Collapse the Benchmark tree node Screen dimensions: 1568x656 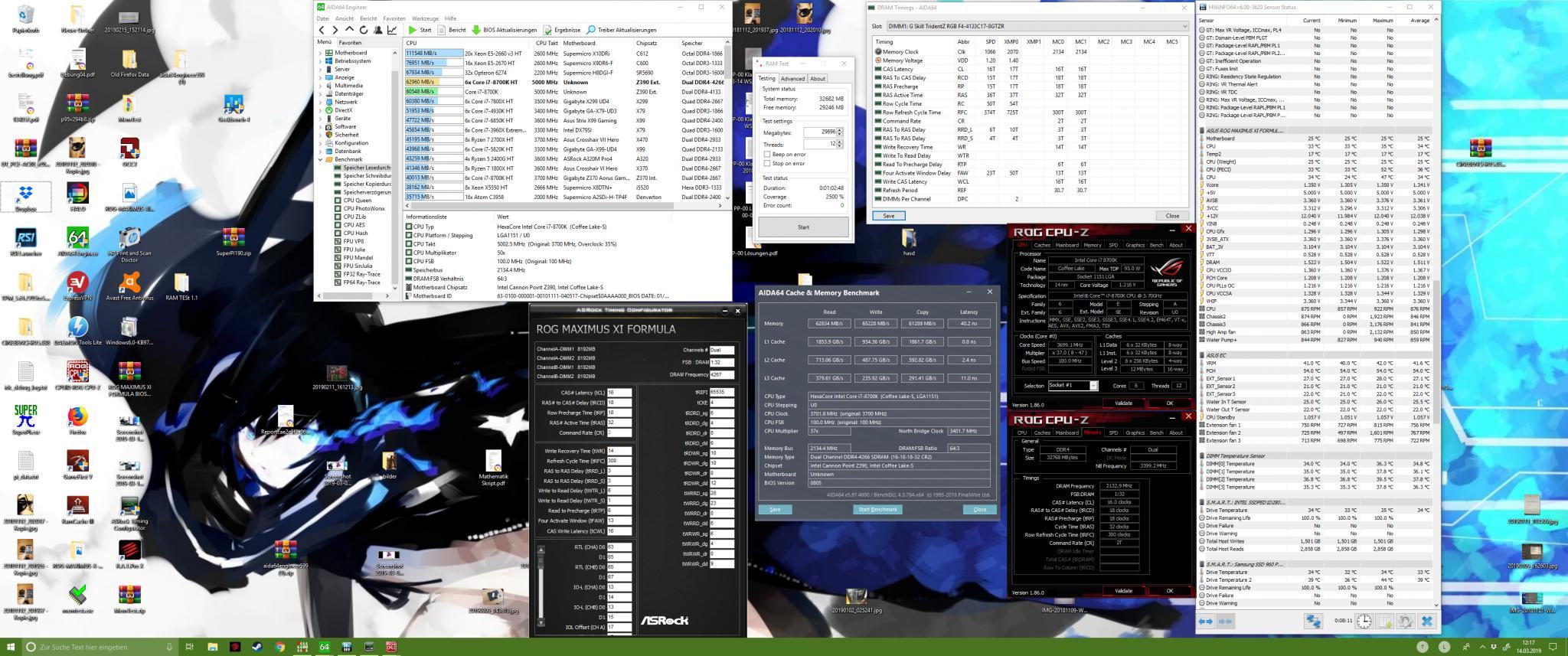[x=321, y=159]
